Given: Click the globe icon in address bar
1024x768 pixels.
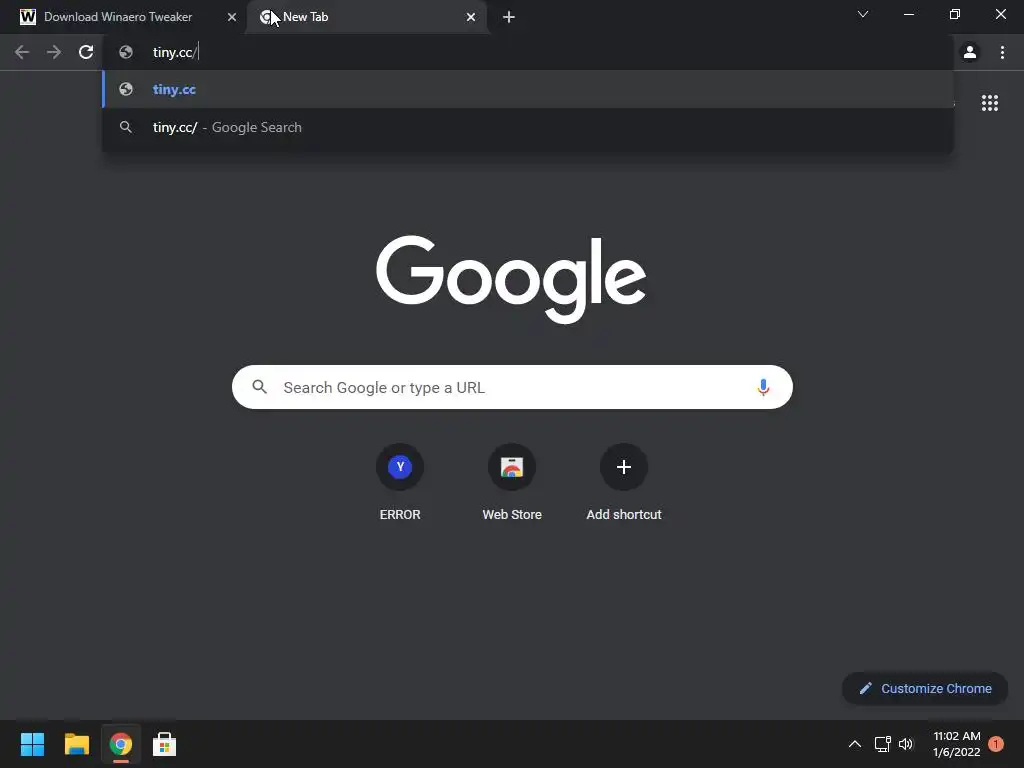Looking at the screenshot, I should tap(126, 52).
